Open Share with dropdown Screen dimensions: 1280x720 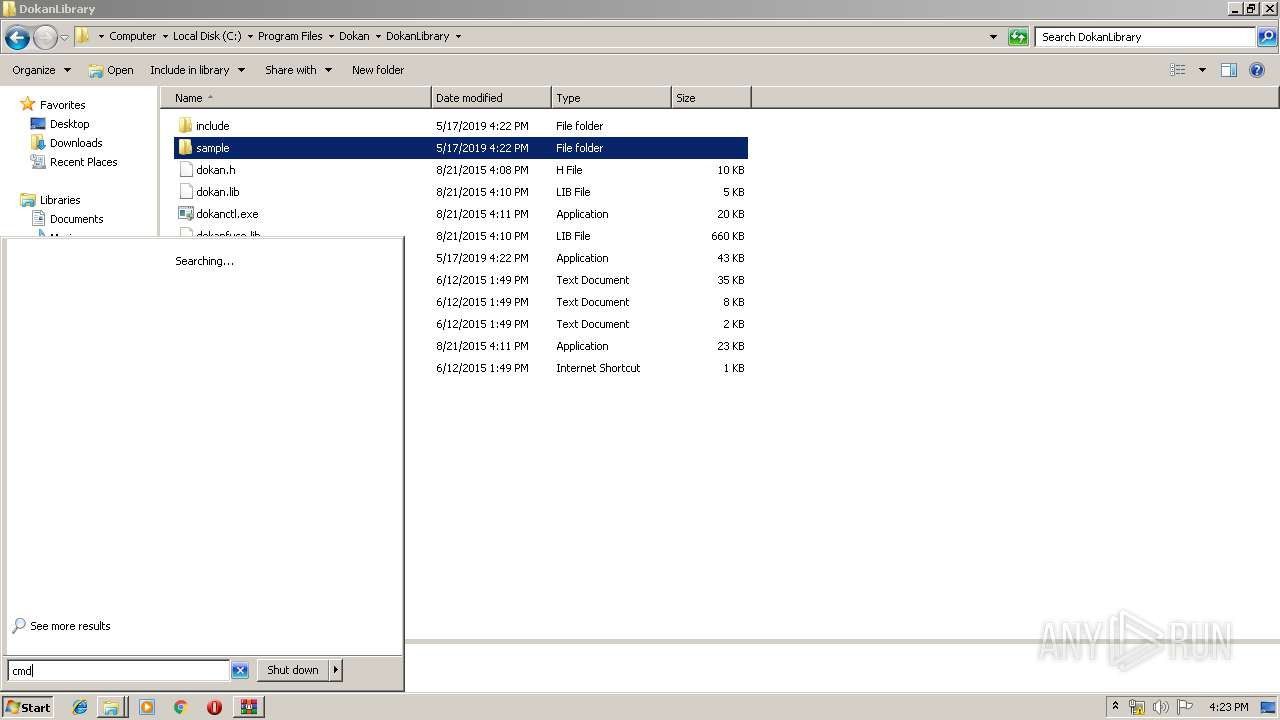tap(298, 70)
